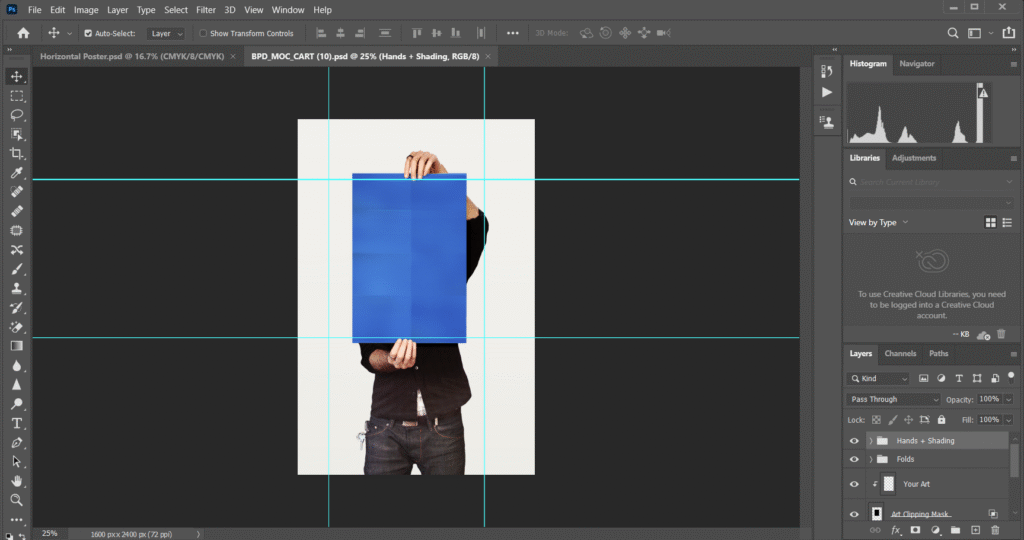
Task: Select the Crop tool
Action: coord(17,153)
